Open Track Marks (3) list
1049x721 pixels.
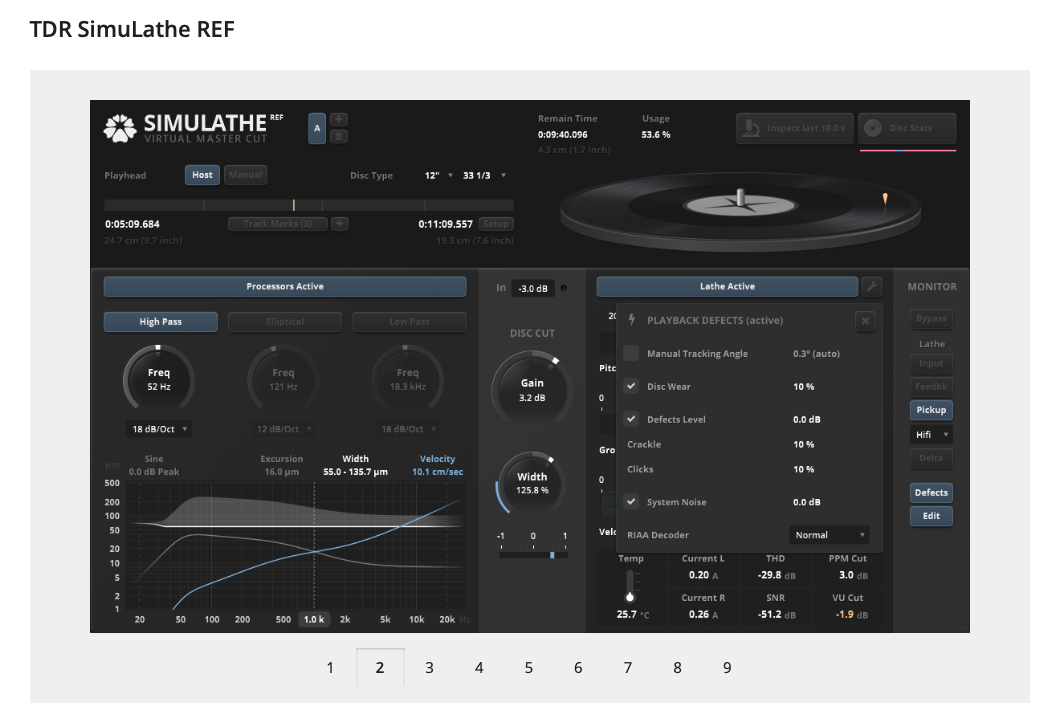tap(278, 223)
